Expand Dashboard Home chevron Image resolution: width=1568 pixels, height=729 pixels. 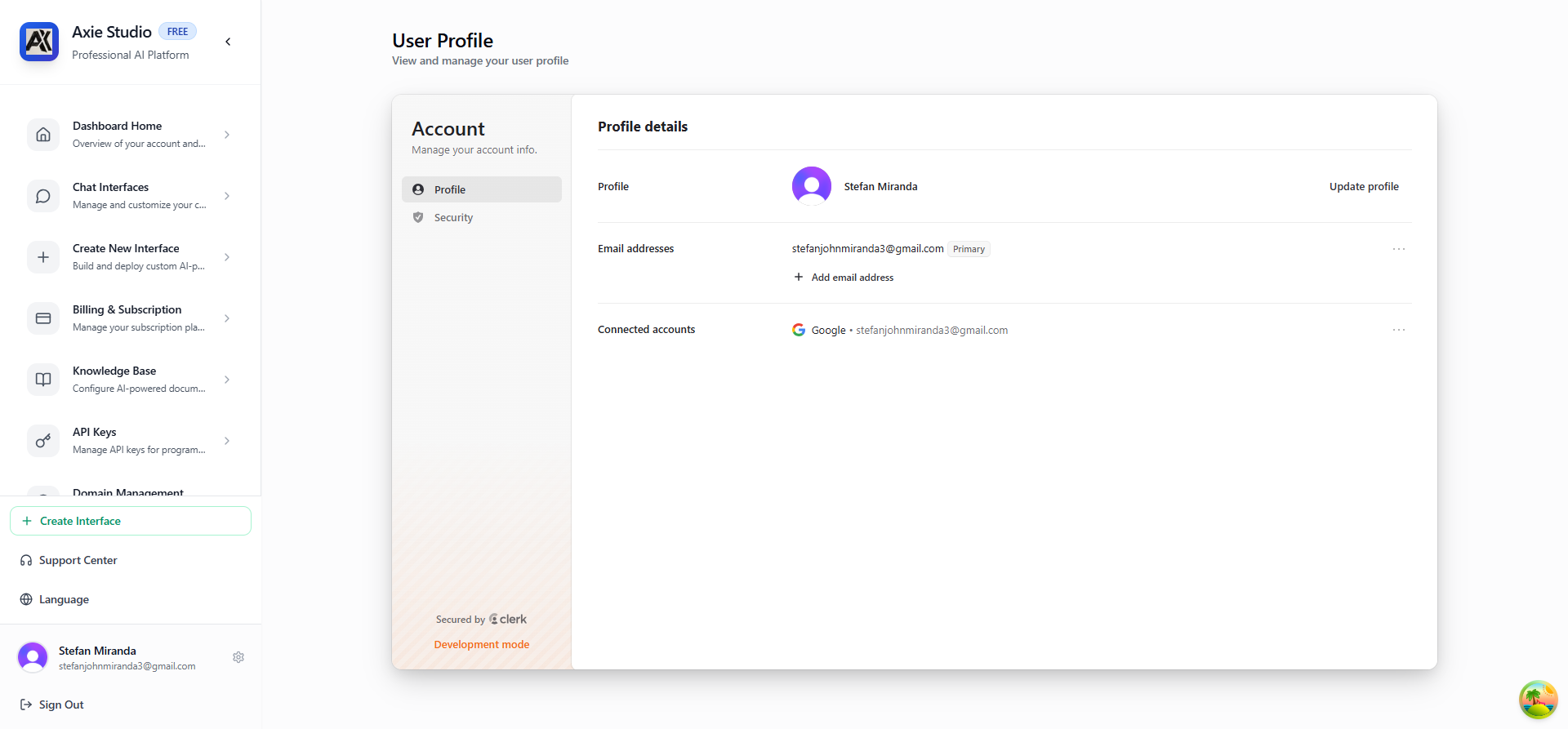227,135
